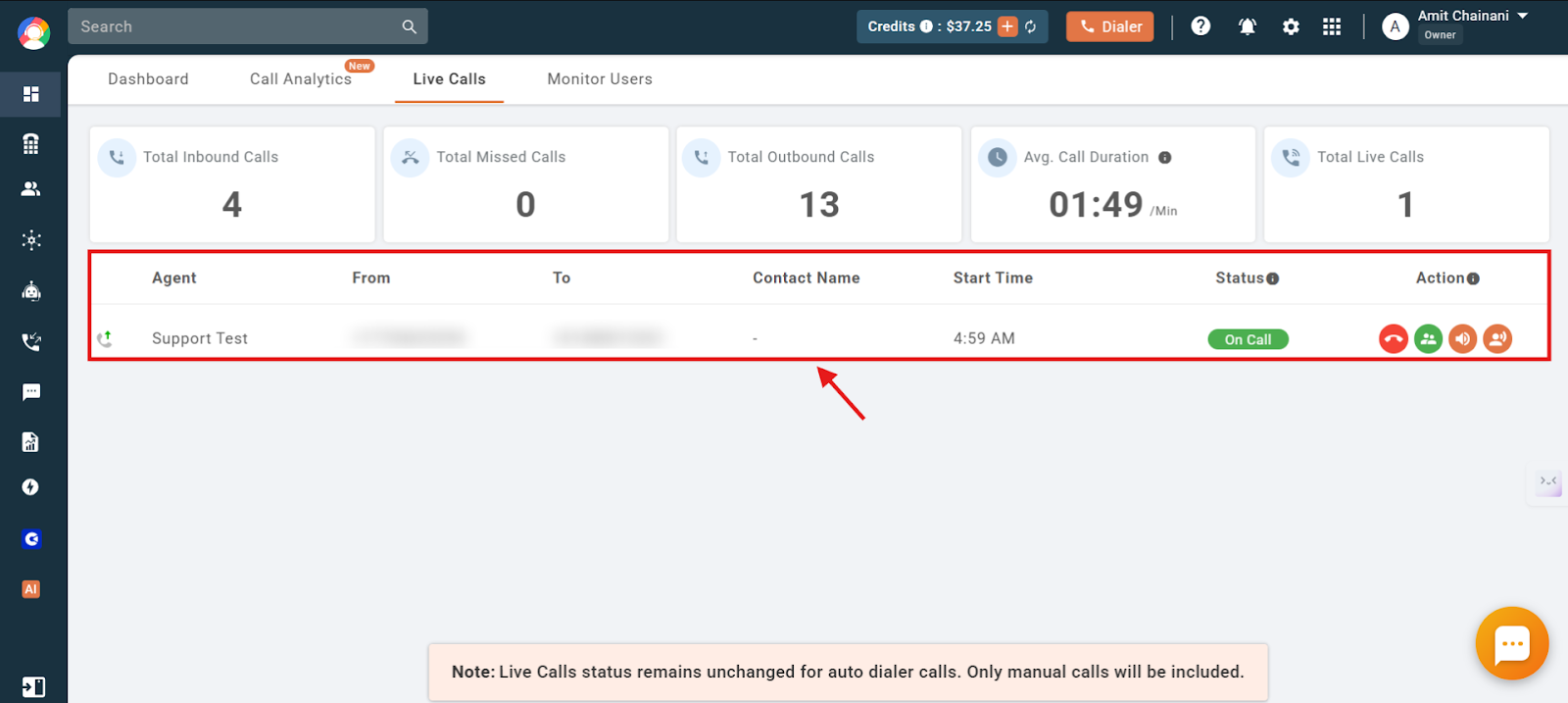Click the Avg. Call Duration card
Image resolution: width=1568 pixels, height=703 pixels.
pyautogui.click(x=1113, y=184)
